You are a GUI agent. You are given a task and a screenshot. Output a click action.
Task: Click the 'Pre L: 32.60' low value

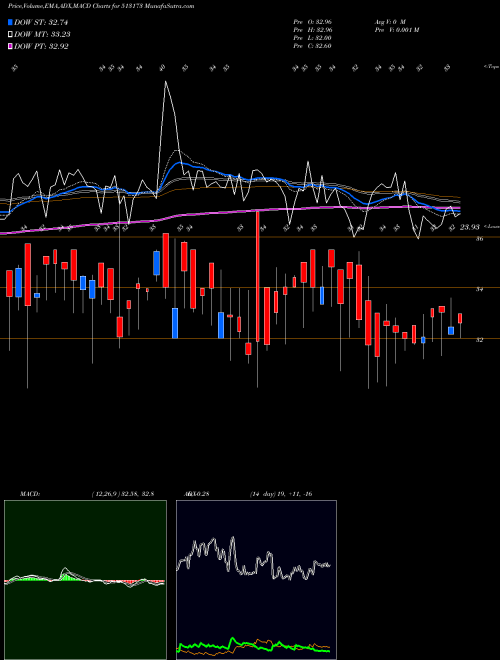point(313,37)
